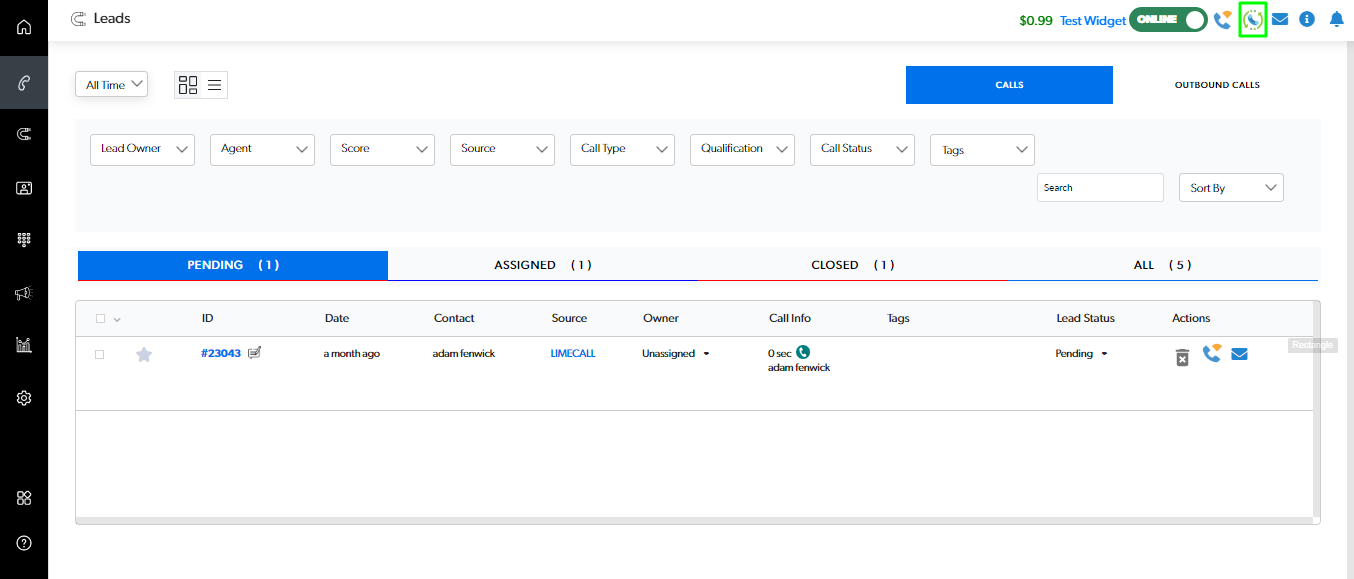
Task: Select the OUTBOUND CALLS tab
Action: coord(1217,85)
